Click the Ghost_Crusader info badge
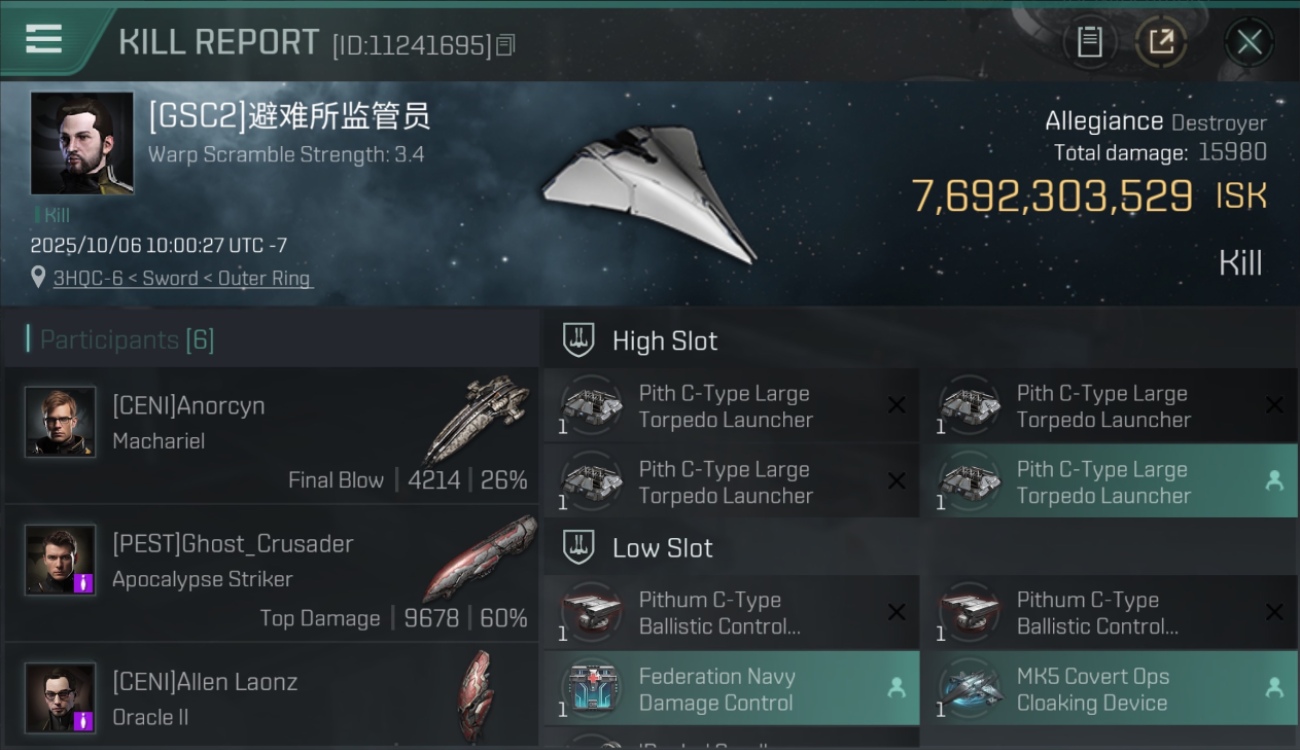Screen dimensions: 1300x750 (x=84, y=582)
